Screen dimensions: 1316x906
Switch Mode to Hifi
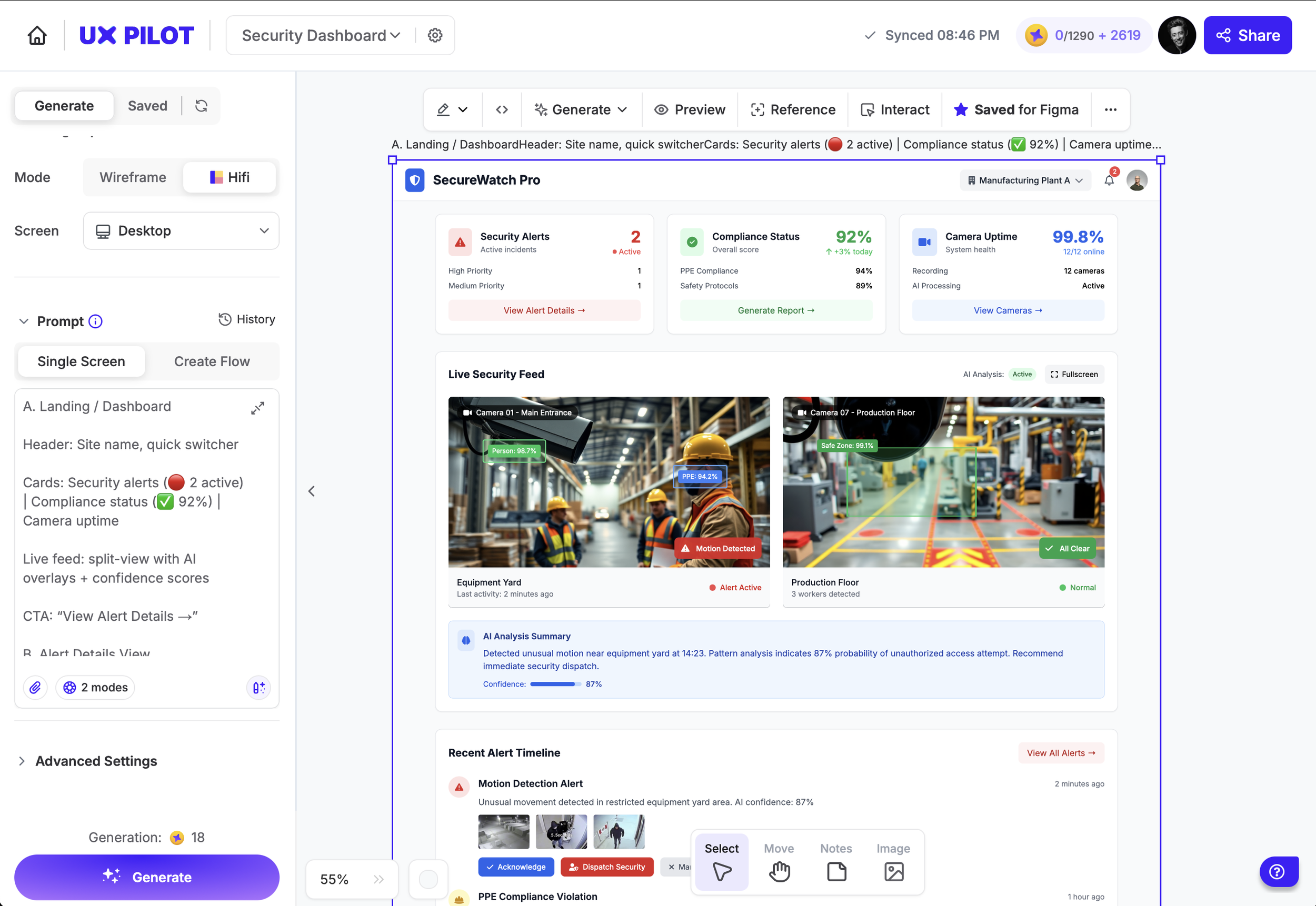[230, 177]
